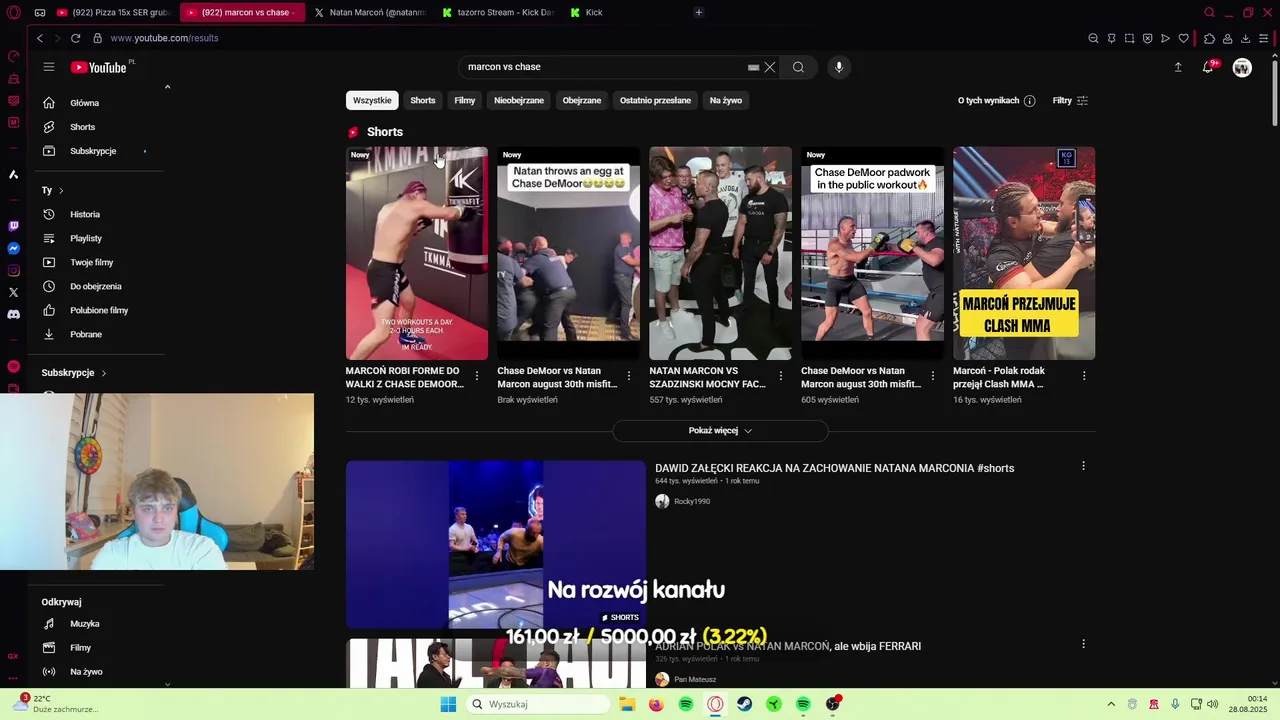Open options for 'Marcoń - Polak rodak' short
This screenshot has height=720, width=1280.
coord(1084,376)
